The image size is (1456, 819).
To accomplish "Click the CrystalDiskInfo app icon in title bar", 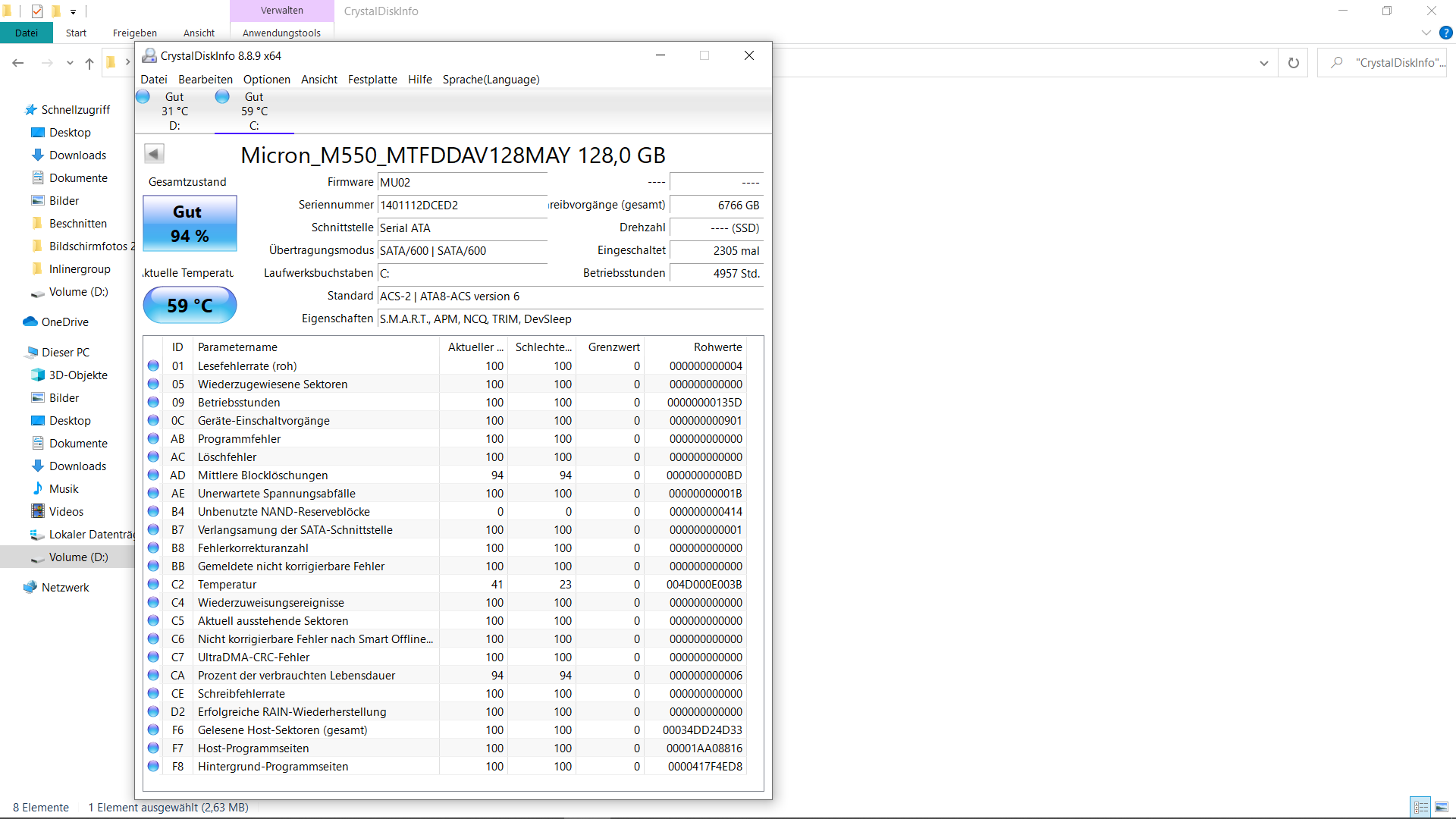I will [149, 55].
